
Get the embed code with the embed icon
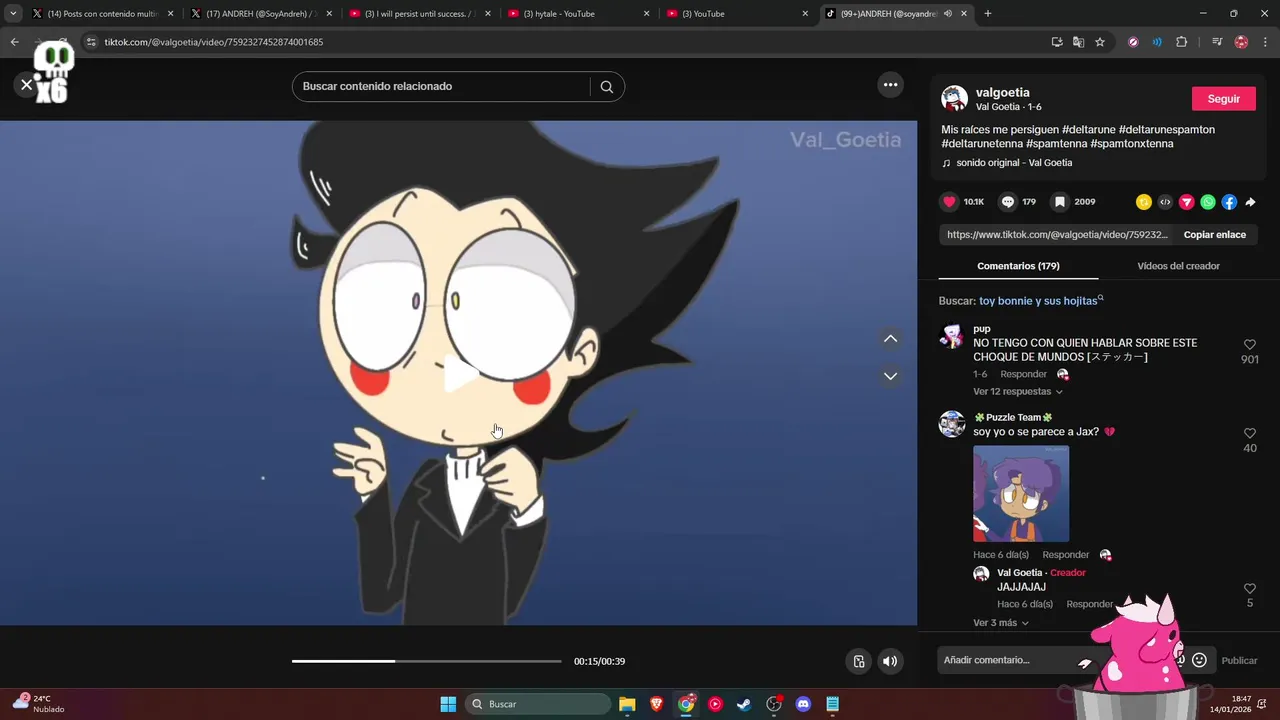coord(1165,202)
